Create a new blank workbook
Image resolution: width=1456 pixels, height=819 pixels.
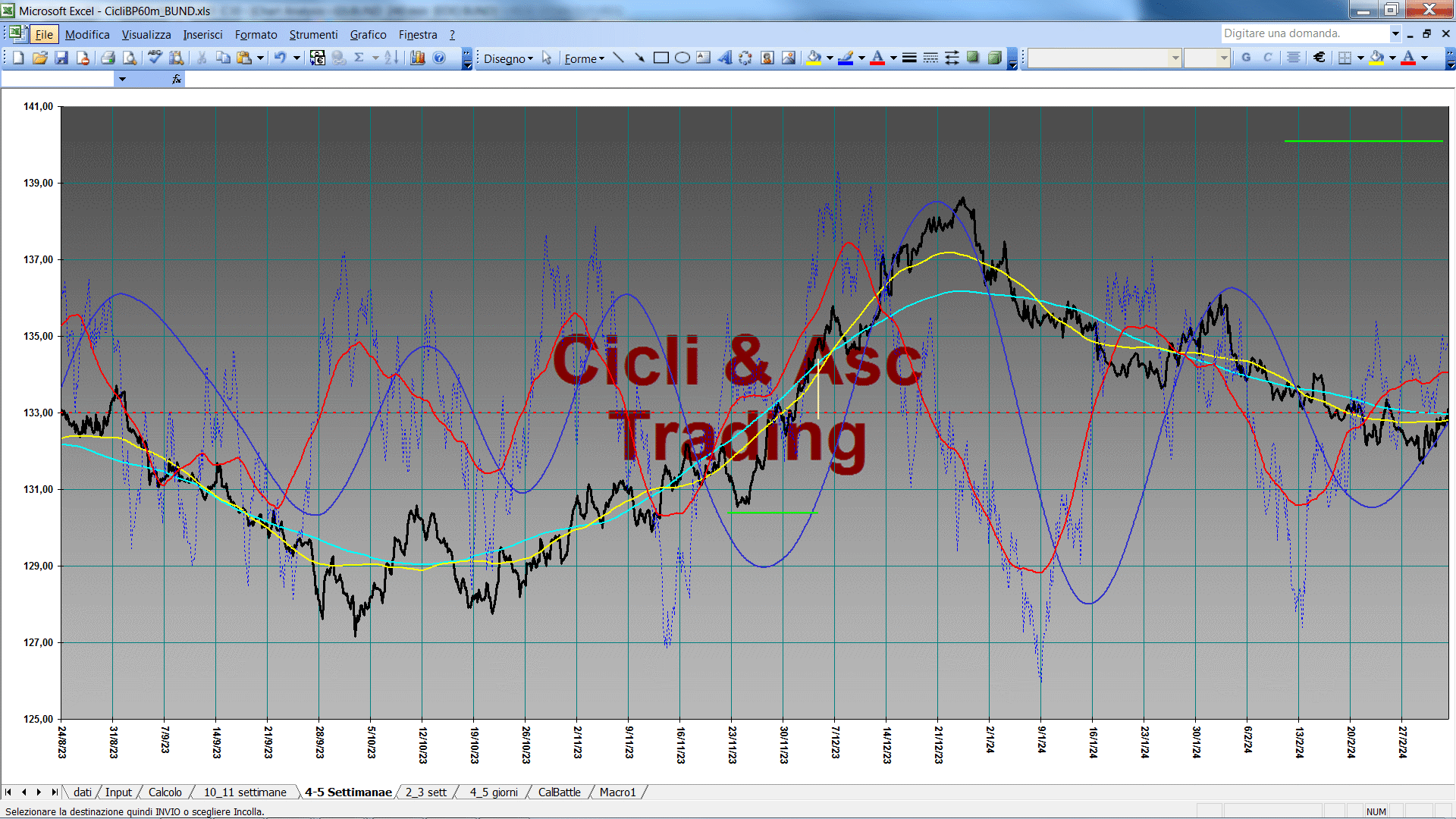pyautogui.click(x=18, y=58)
